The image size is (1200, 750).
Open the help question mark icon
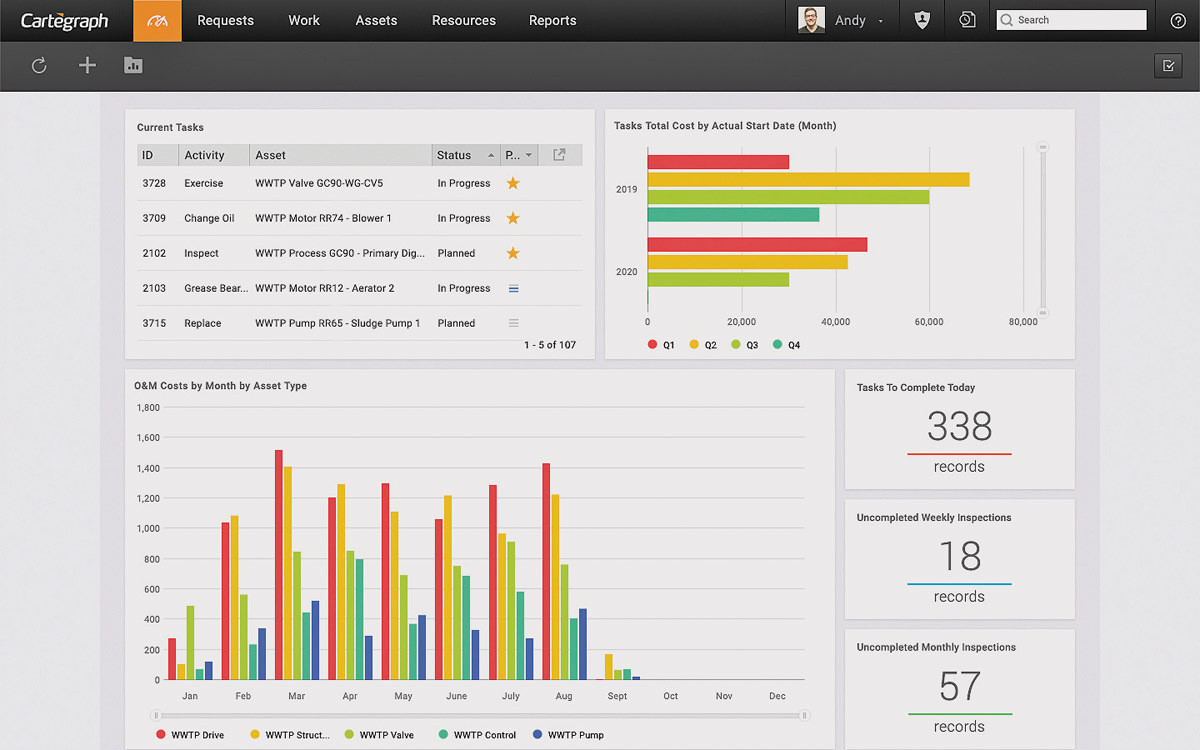pyautogui.click(x=1177, y=20)
